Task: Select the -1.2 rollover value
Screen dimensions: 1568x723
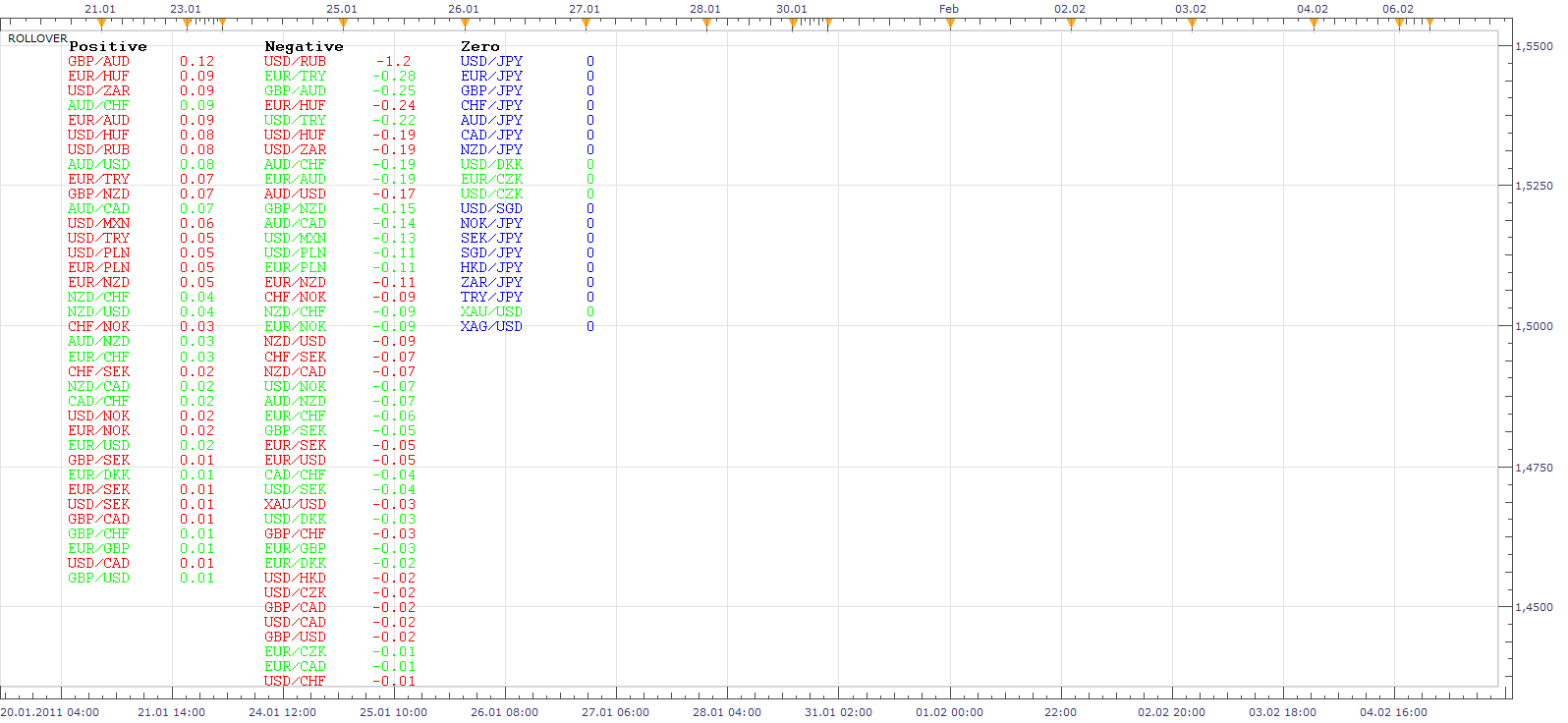Action: [x=393, y=61]
